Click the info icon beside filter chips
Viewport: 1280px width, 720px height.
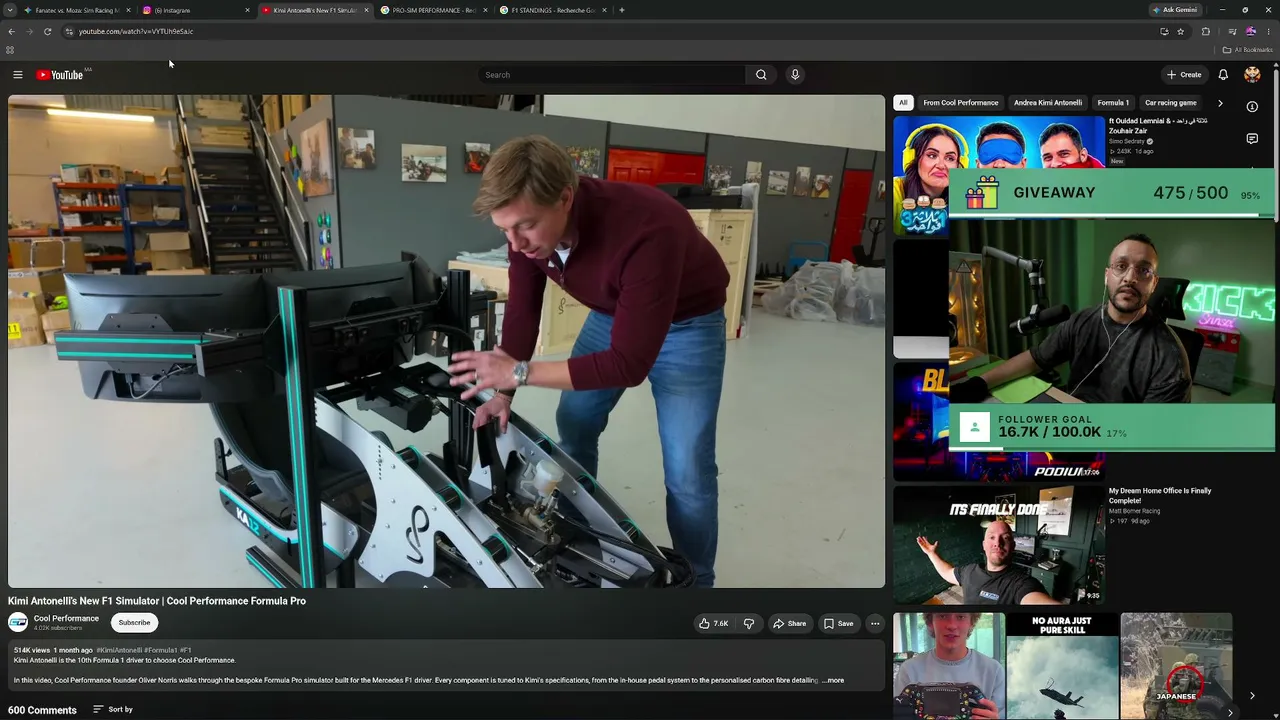[x=1252, y=106]
